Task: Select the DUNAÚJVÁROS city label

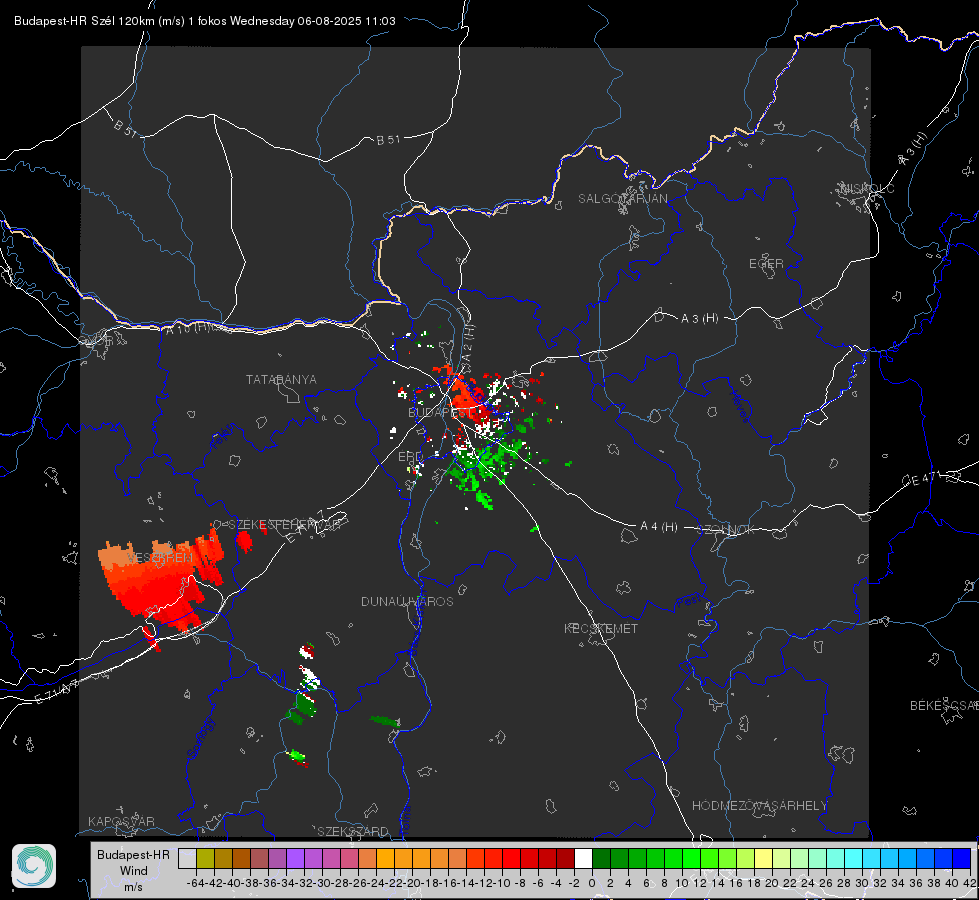Action: [407, 601]
